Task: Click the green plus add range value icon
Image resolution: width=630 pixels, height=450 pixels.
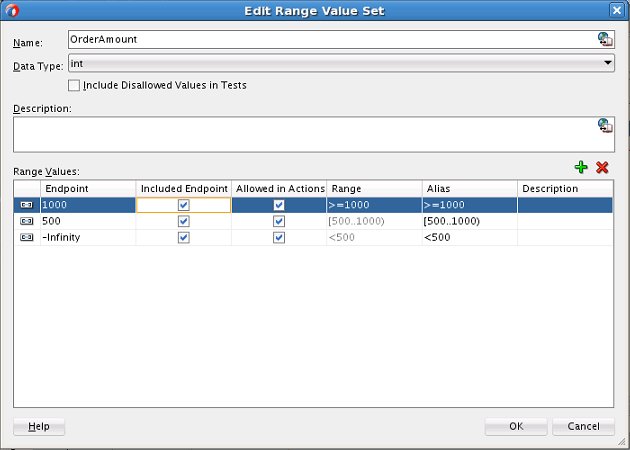Action: [x=581, y=167]
